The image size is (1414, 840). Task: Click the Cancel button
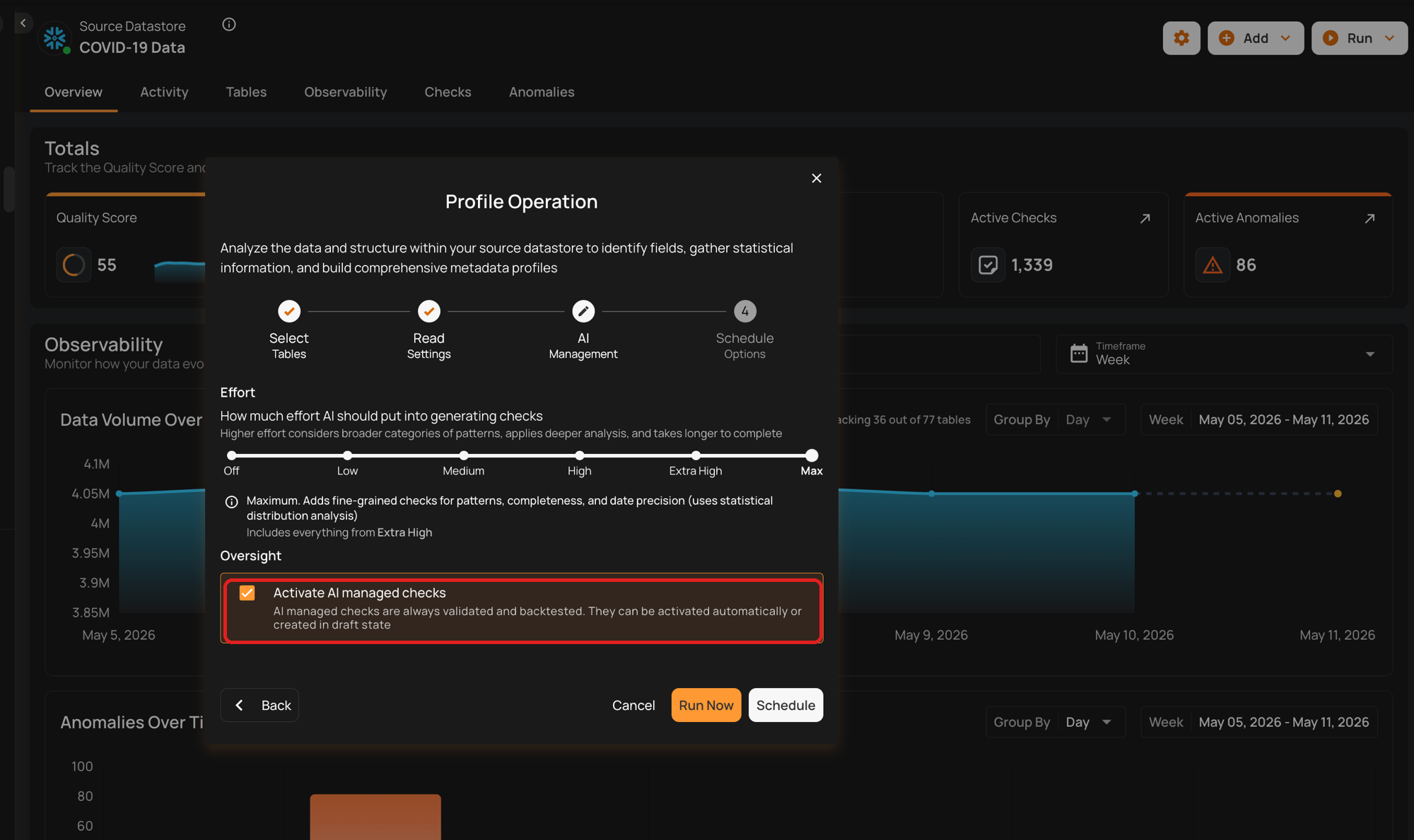pos(633,705)
